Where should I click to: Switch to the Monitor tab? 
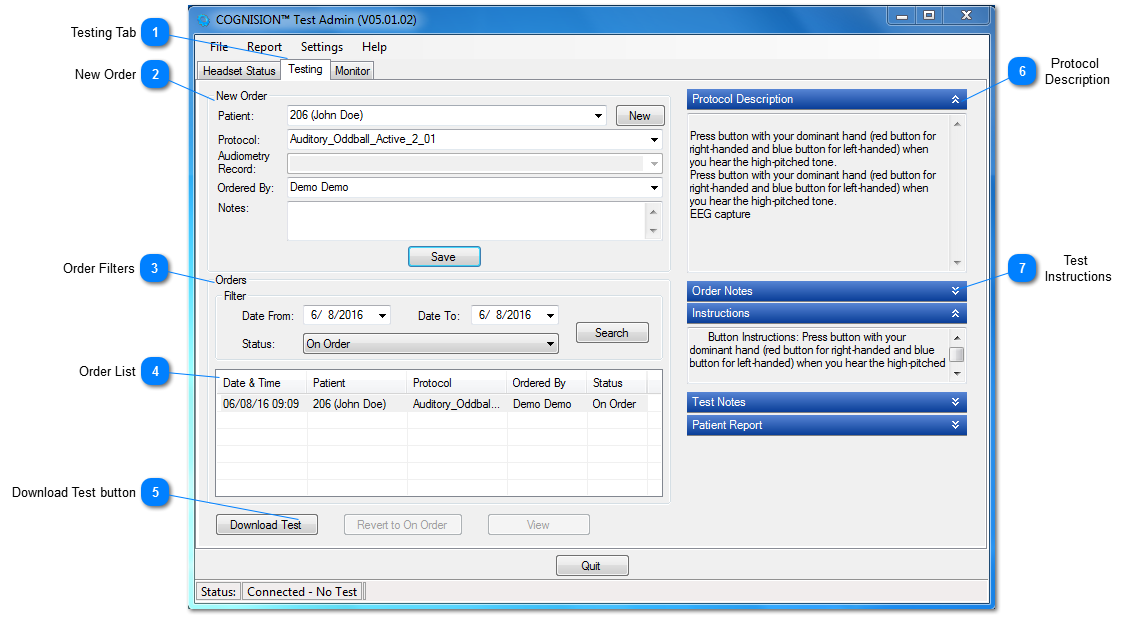tap(352, 71)
